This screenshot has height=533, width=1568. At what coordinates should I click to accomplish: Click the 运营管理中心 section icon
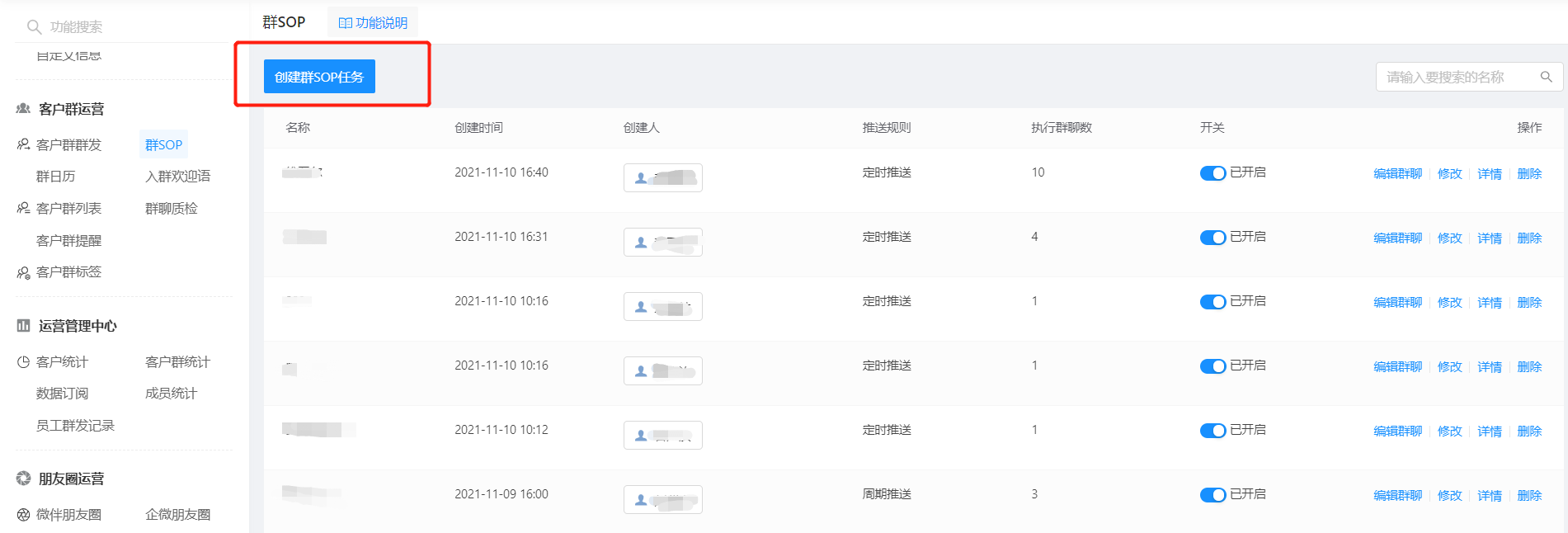click(x=23, y=326)
